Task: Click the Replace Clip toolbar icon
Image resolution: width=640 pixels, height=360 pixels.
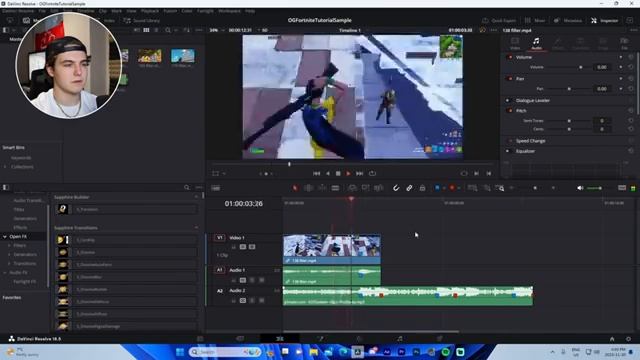Action: point(378,188)
